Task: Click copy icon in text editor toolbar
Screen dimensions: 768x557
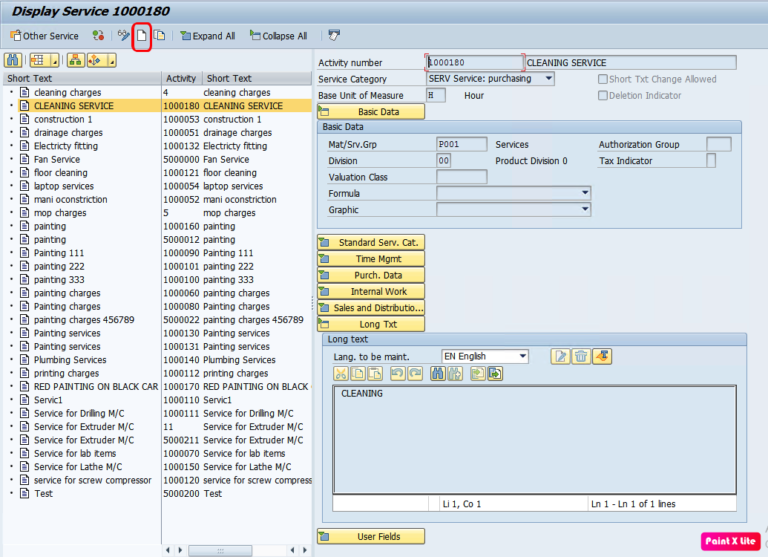Action: coord(358,374)
